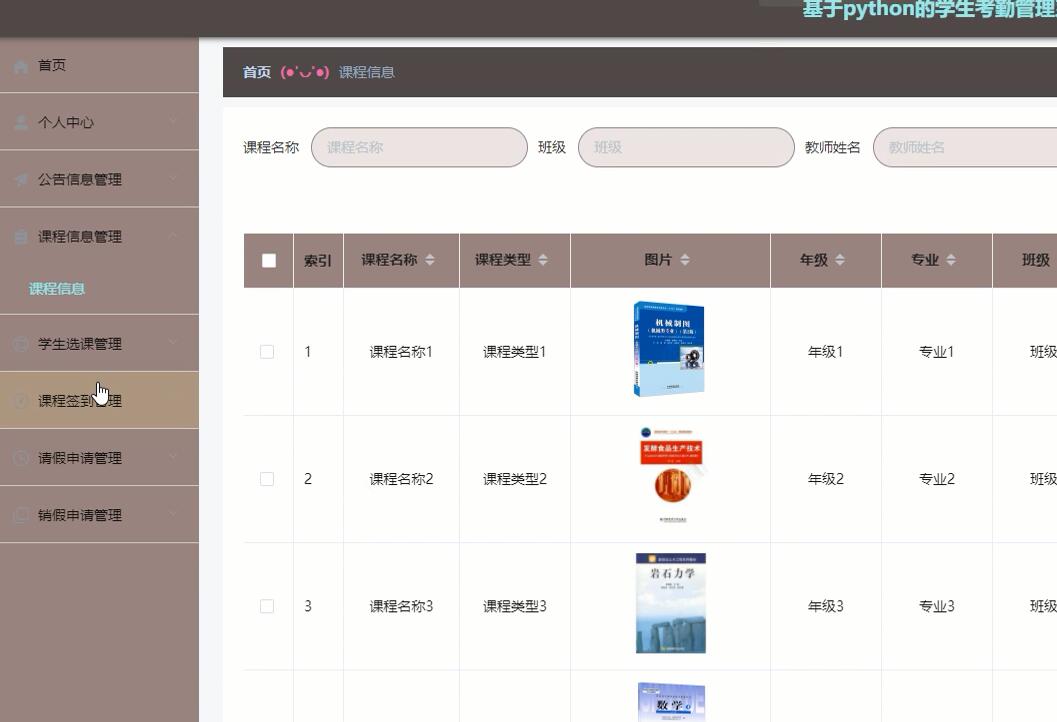Sort by 课程类型 column arrows

click(x=543, y=260)
